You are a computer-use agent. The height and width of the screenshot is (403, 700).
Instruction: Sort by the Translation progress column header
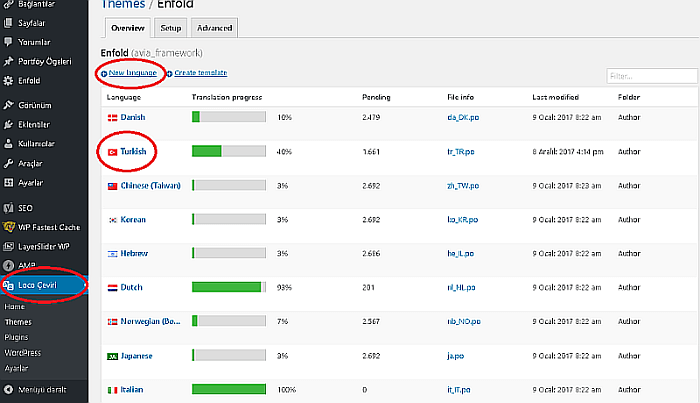coord(227,97)
